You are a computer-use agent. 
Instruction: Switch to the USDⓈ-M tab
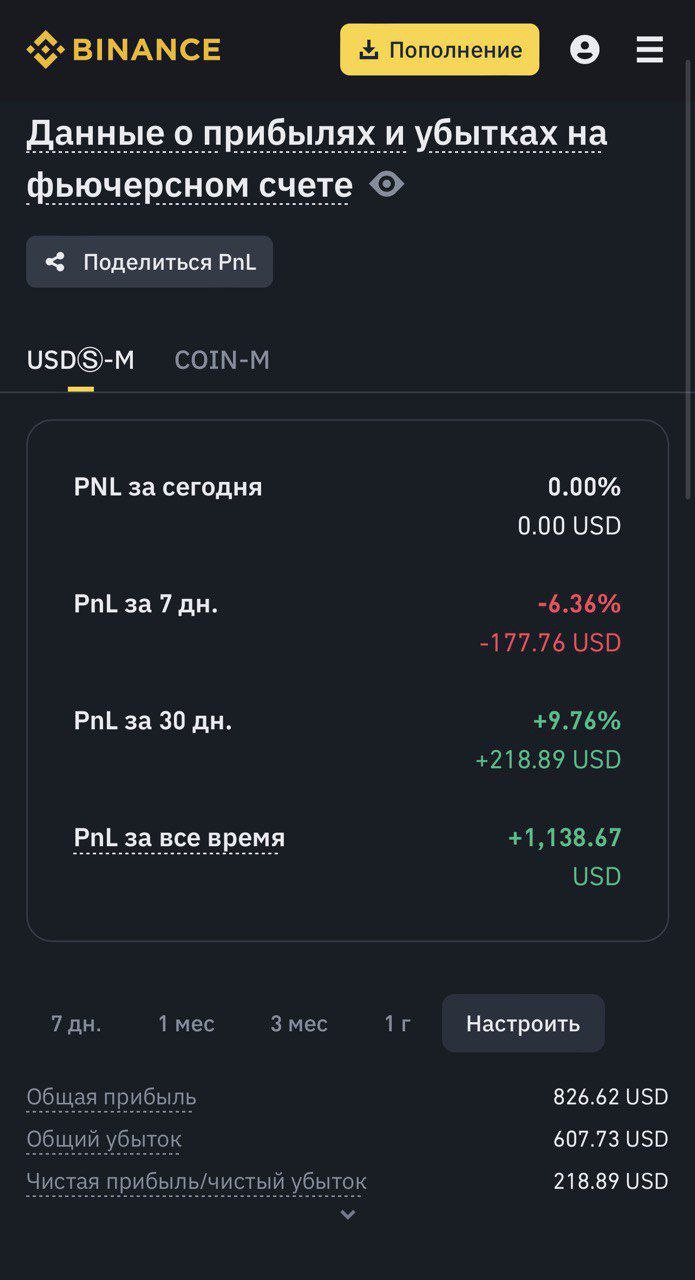[80, 360]
